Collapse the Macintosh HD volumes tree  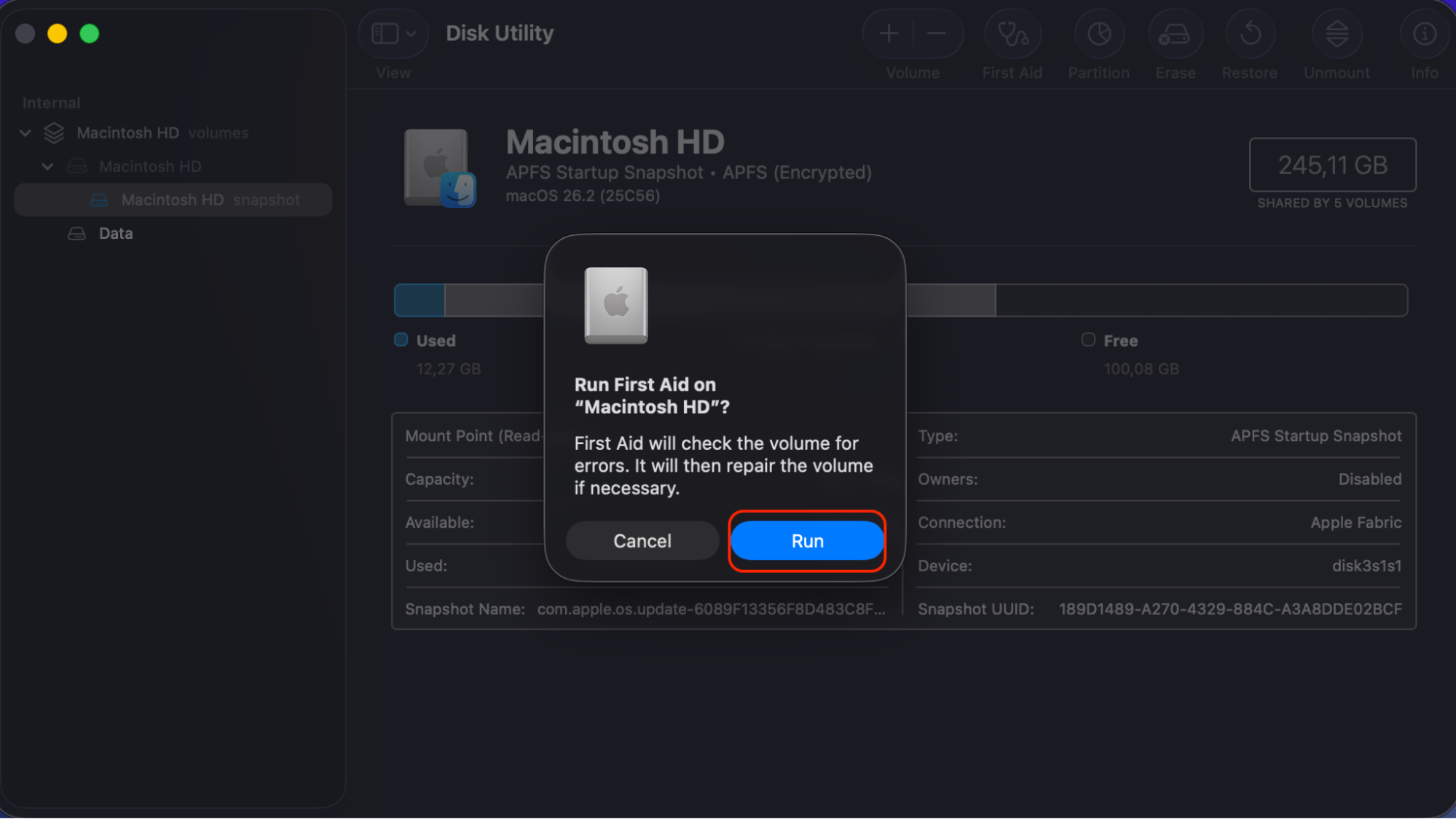click(x=25, y=132)
